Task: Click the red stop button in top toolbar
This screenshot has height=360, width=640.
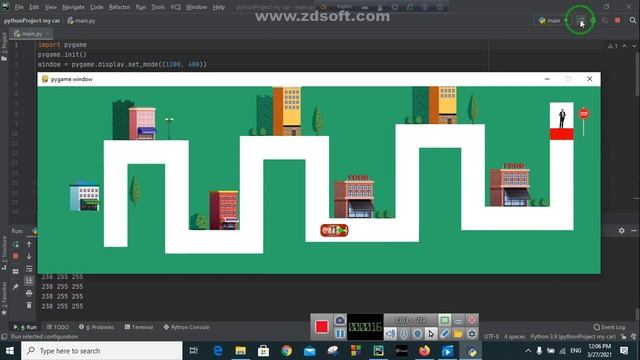Action: pyautogui.click(x=618, y=20)
